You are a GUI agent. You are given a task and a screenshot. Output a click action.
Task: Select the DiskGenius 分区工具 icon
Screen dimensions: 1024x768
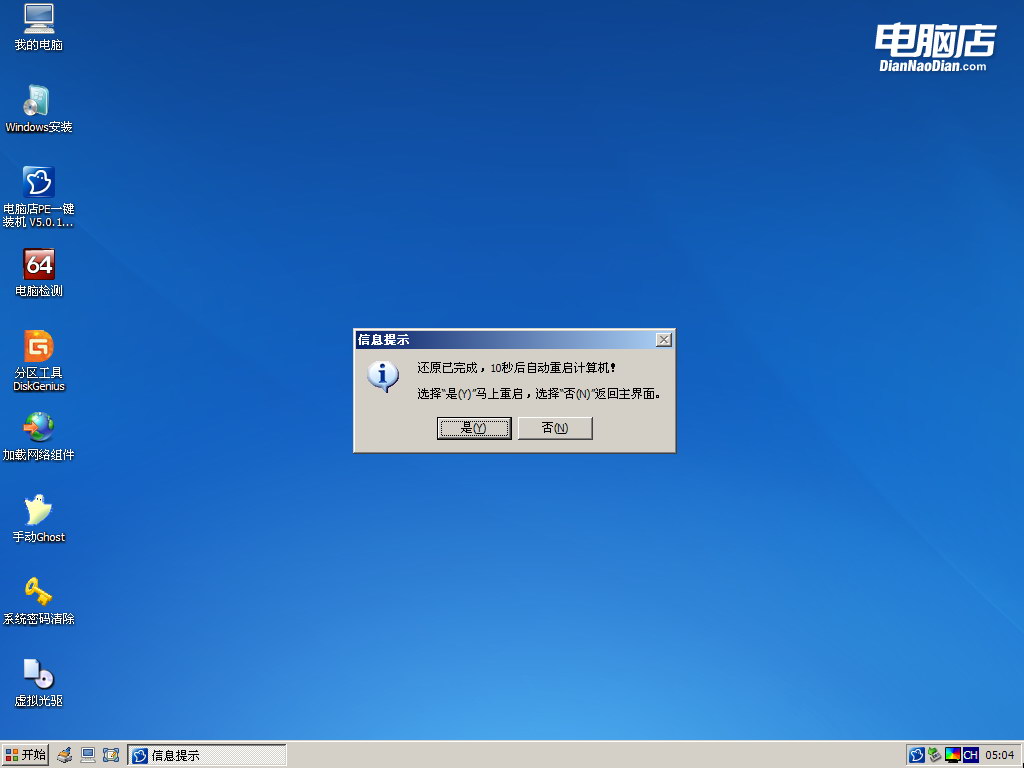(38, 346)
